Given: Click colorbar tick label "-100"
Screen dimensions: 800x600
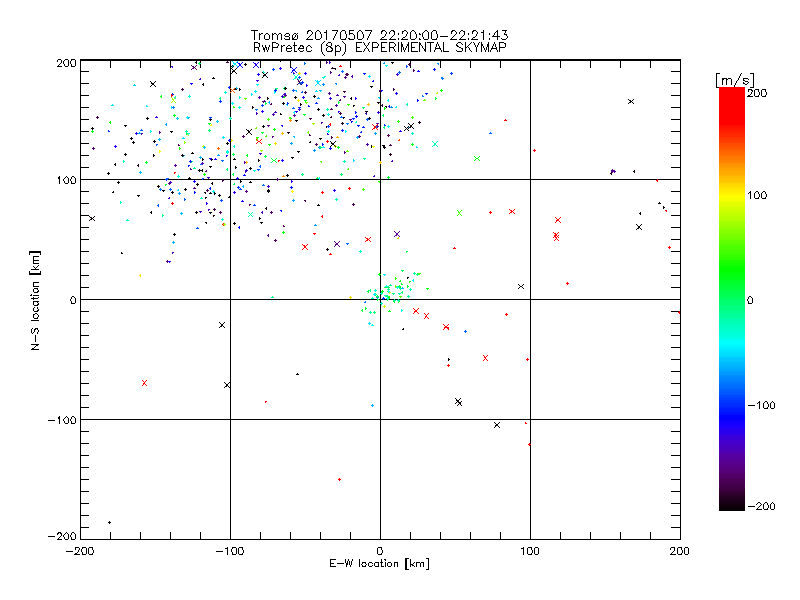Looking at the screenshot, I should (x=761, y=405).
